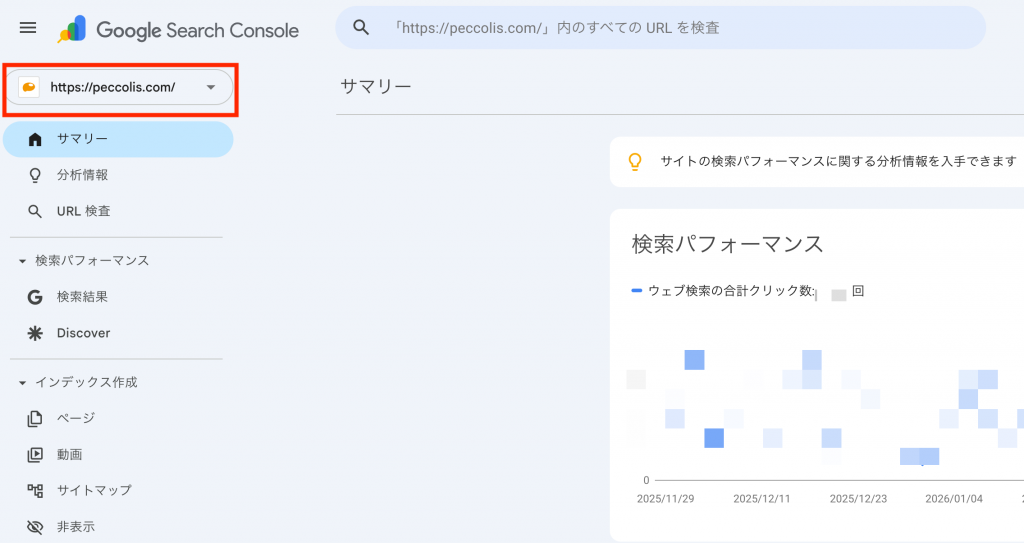Click the ウェブ検索の合計クリック数 blue legend marker
1024x543 pixels.
637,291
